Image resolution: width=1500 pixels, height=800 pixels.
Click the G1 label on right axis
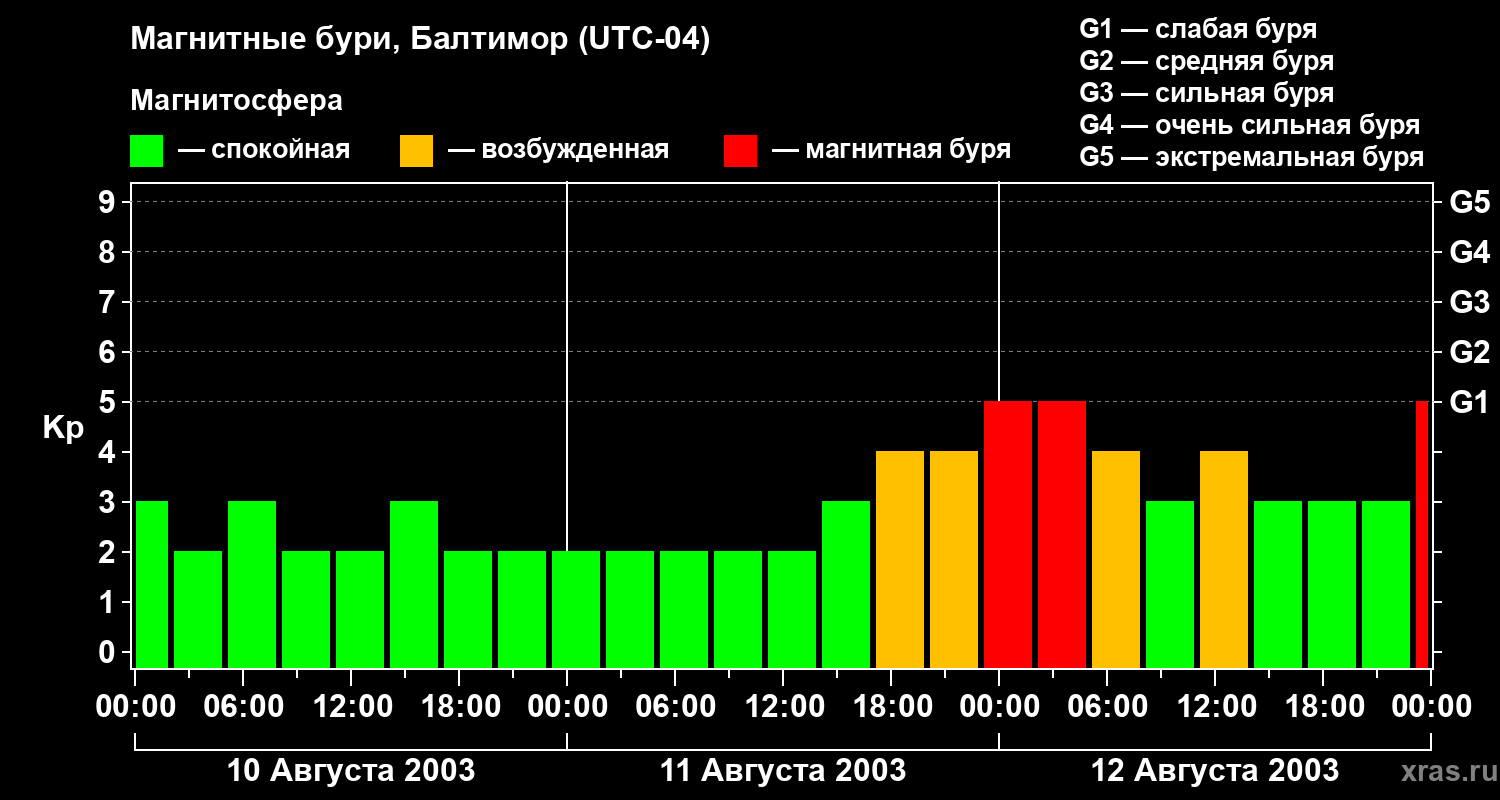(x=1469, y=402)
